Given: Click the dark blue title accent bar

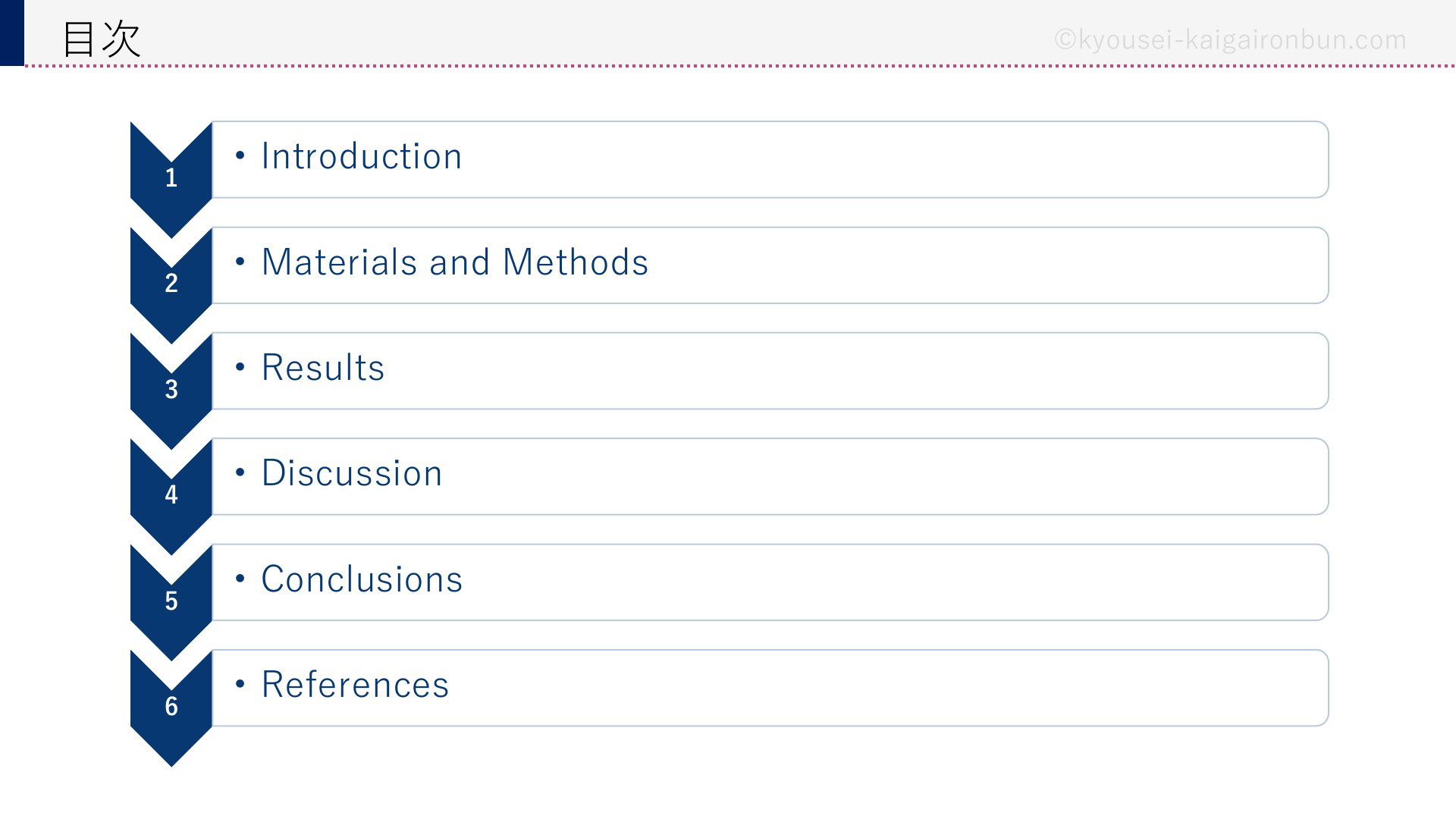Looking at the screenshot, I should [12, 33].
